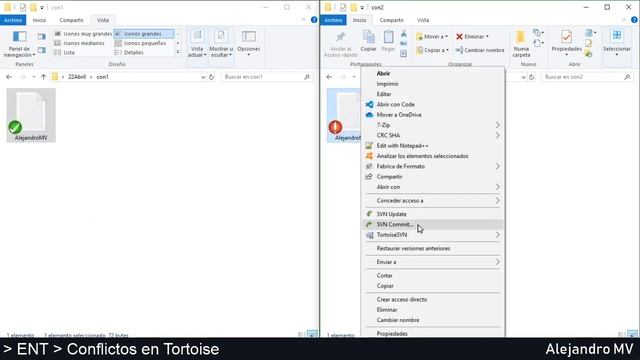Click the help icon in con1 window
Screen dimensions: 640x360
click(x=314, y=20)
